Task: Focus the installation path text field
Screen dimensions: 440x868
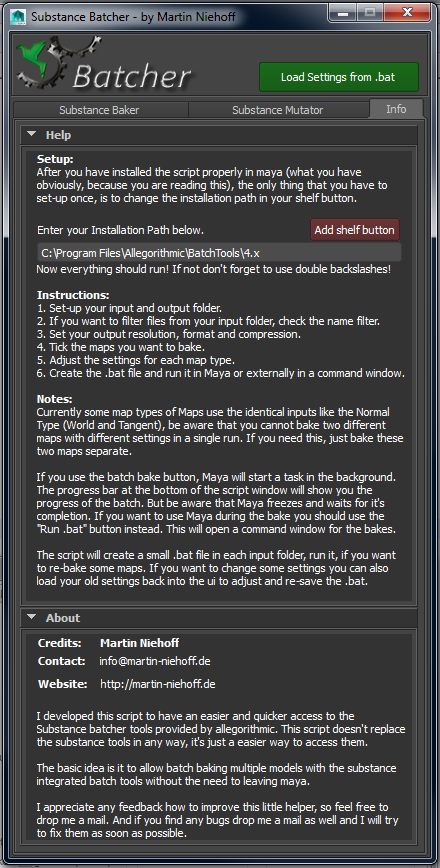Action: 219,253
